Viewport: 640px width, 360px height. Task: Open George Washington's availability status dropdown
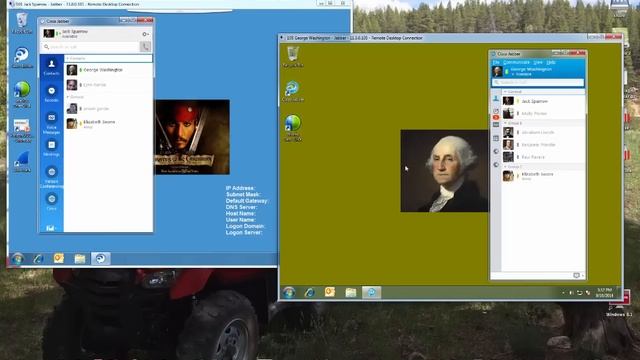(x=522, y=74)
